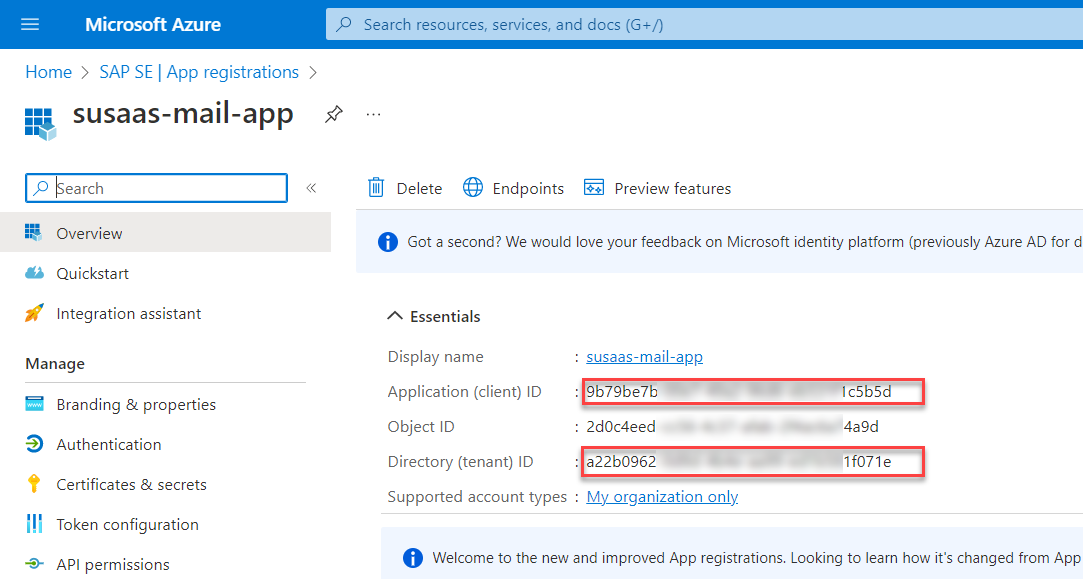
Task: Click the app registration grid icon
Action: (x=40, y=124)
